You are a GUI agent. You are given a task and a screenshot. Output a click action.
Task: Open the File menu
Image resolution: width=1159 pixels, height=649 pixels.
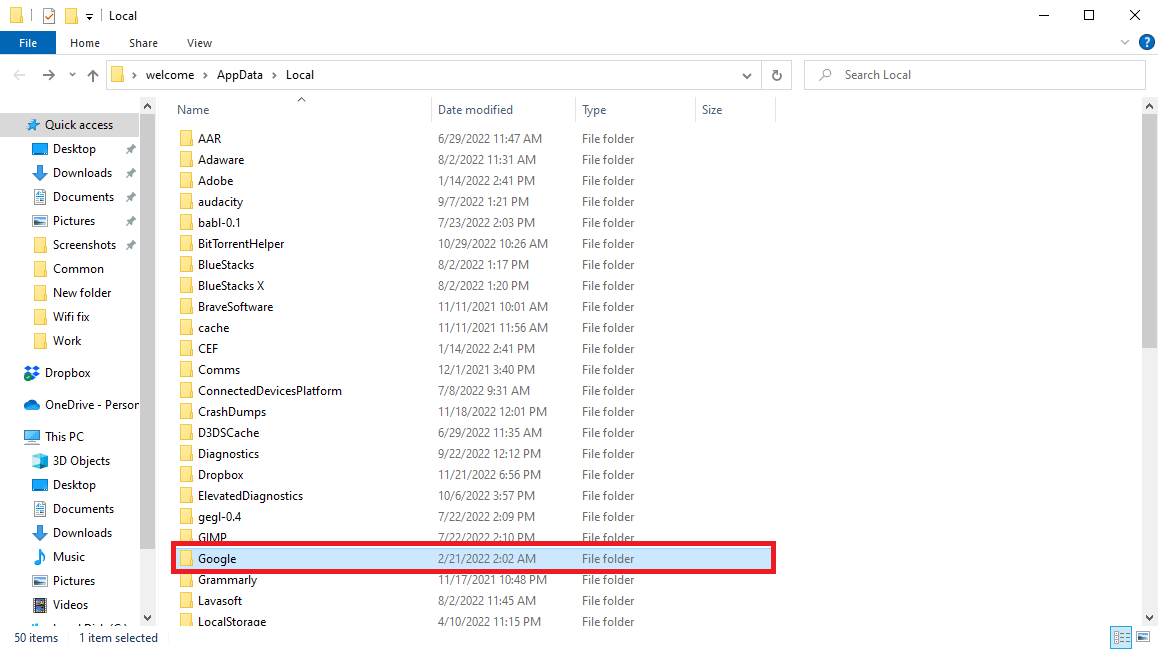click(x=28, y=43)
